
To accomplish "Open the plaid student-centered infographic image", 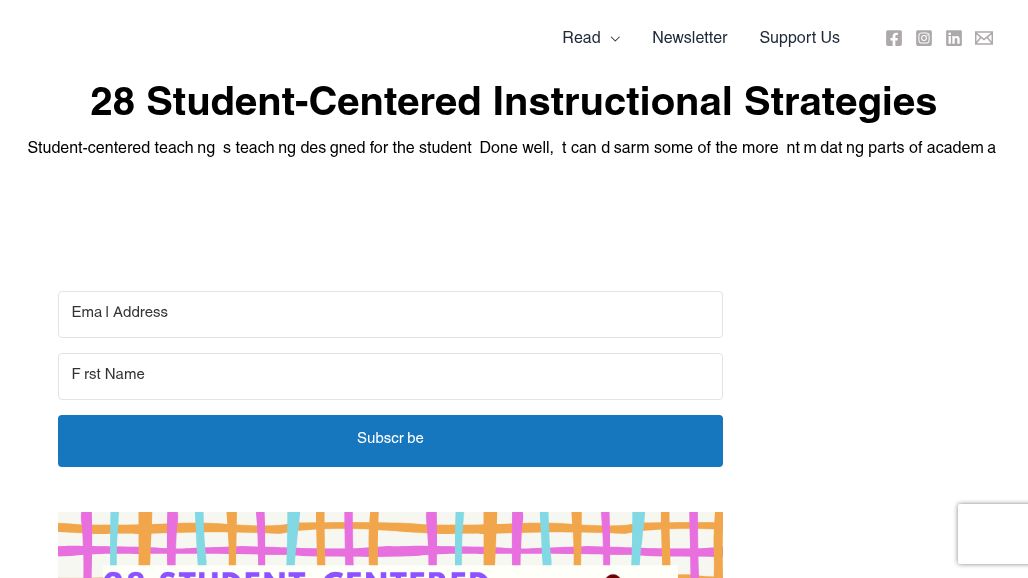I will [390, 545].
